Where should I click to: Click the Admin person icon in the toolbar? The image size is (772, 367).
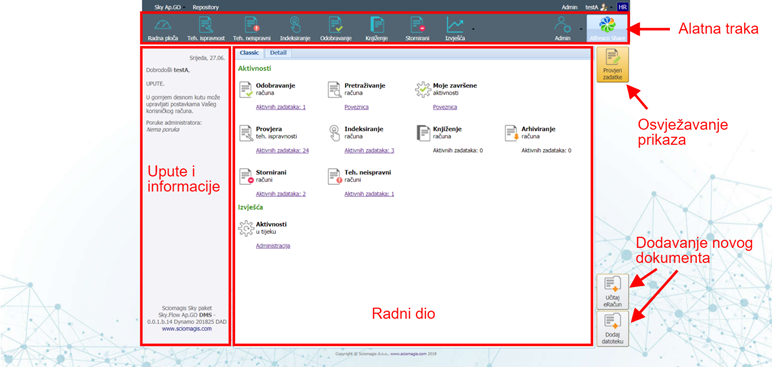point(562,25)
